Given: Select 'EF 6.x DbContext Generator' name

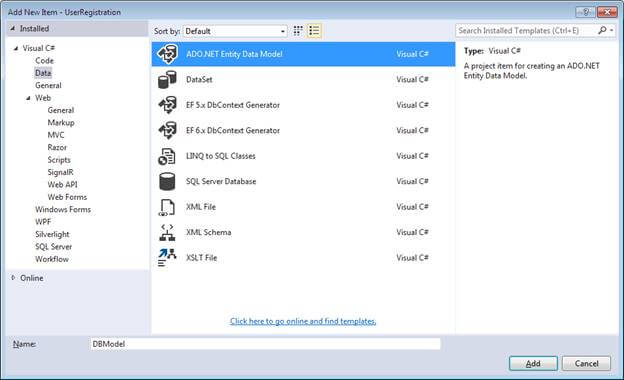Looking at the screenshot, I should click(x=233, y=131).
